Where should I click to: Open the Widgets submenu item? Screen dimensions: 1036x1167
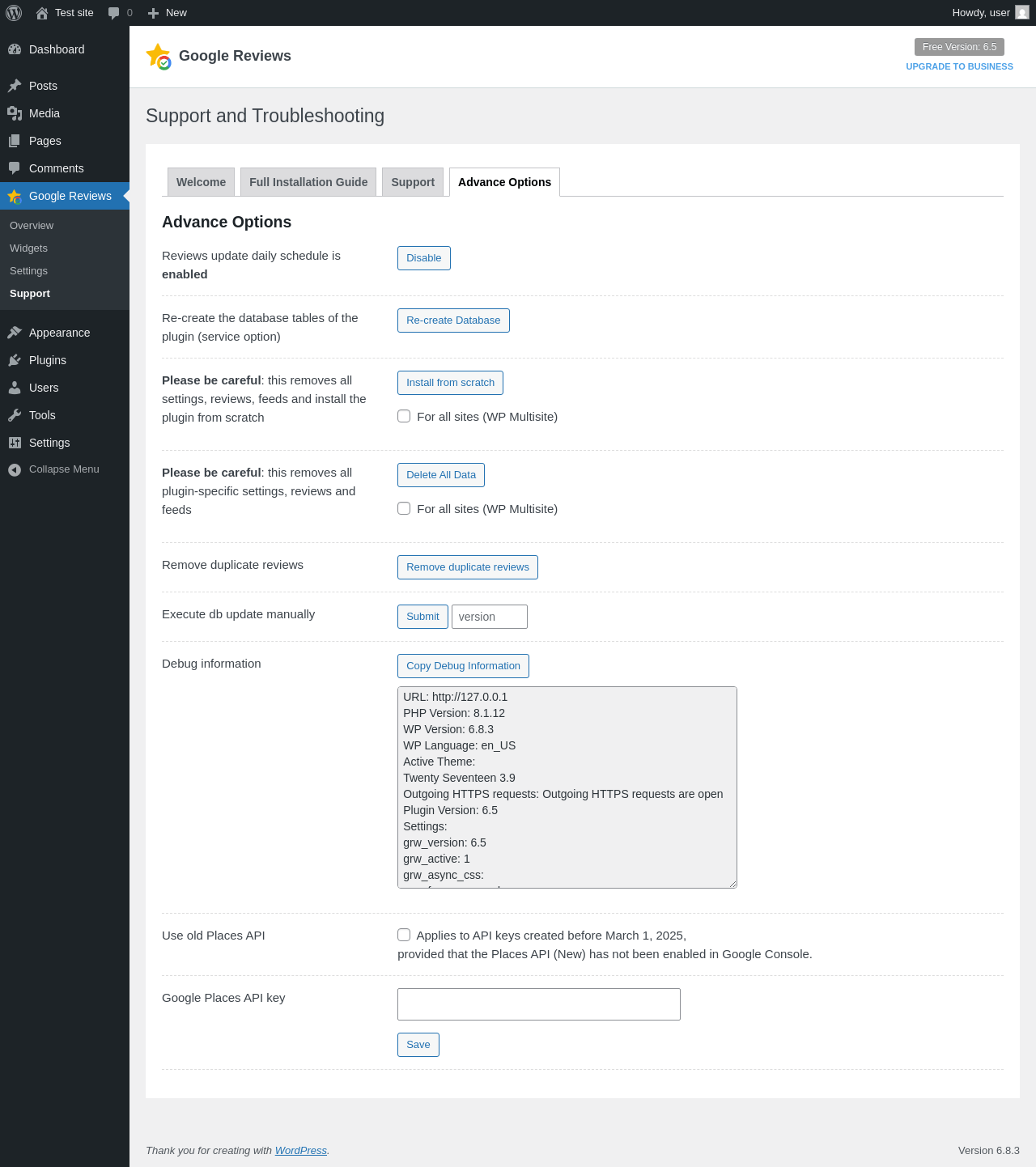click(28, 248)
